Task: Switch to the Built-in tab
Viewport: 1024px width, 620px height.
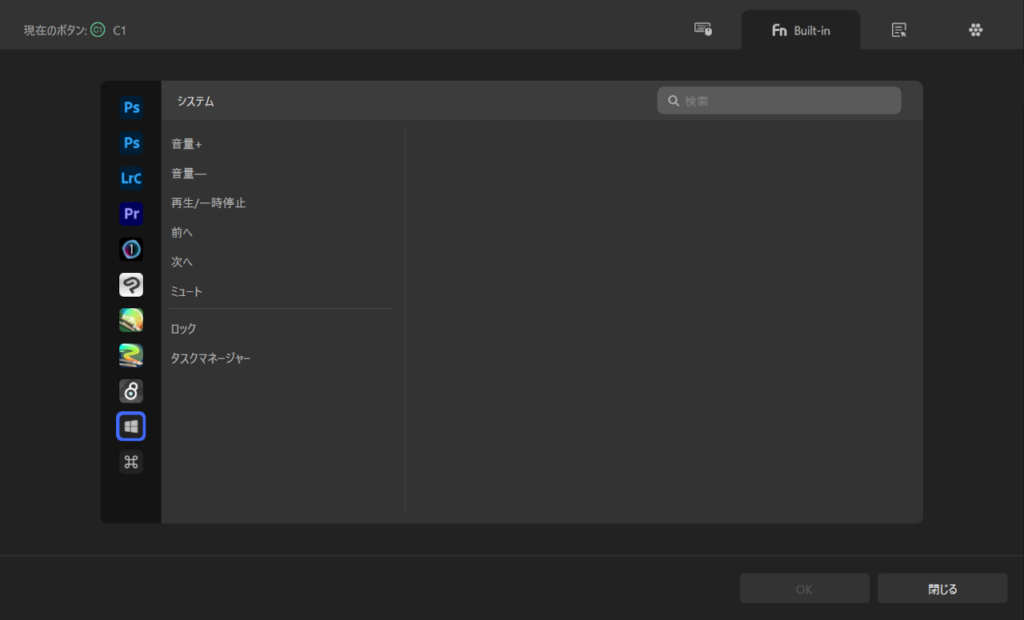Action: pyautogui.click(x=800, y=30)
